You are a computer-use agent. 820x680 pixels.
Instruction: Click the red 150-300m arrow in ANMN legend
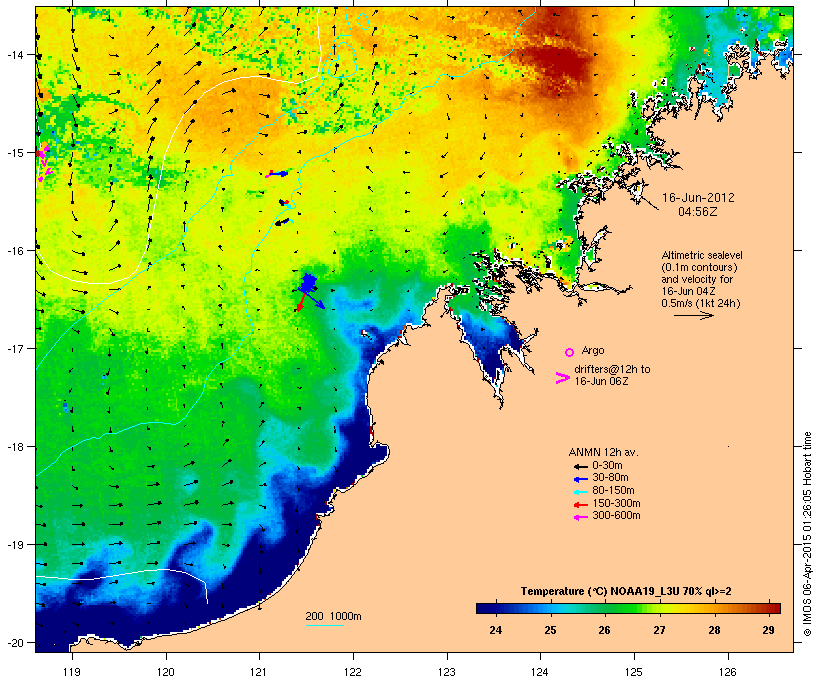580,505
